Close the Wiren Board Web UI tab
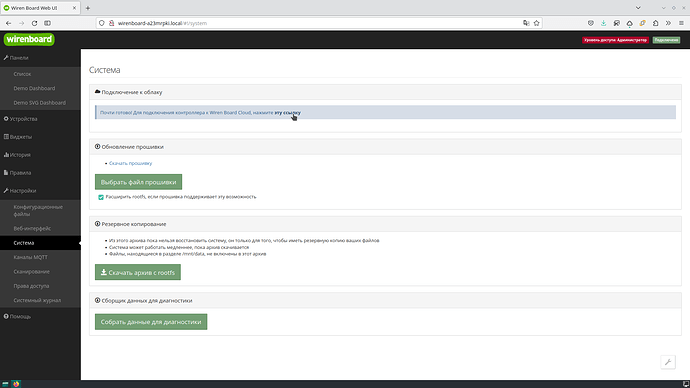Image resolution: width=690 pixels, height=388 pixels. (74, 8)
